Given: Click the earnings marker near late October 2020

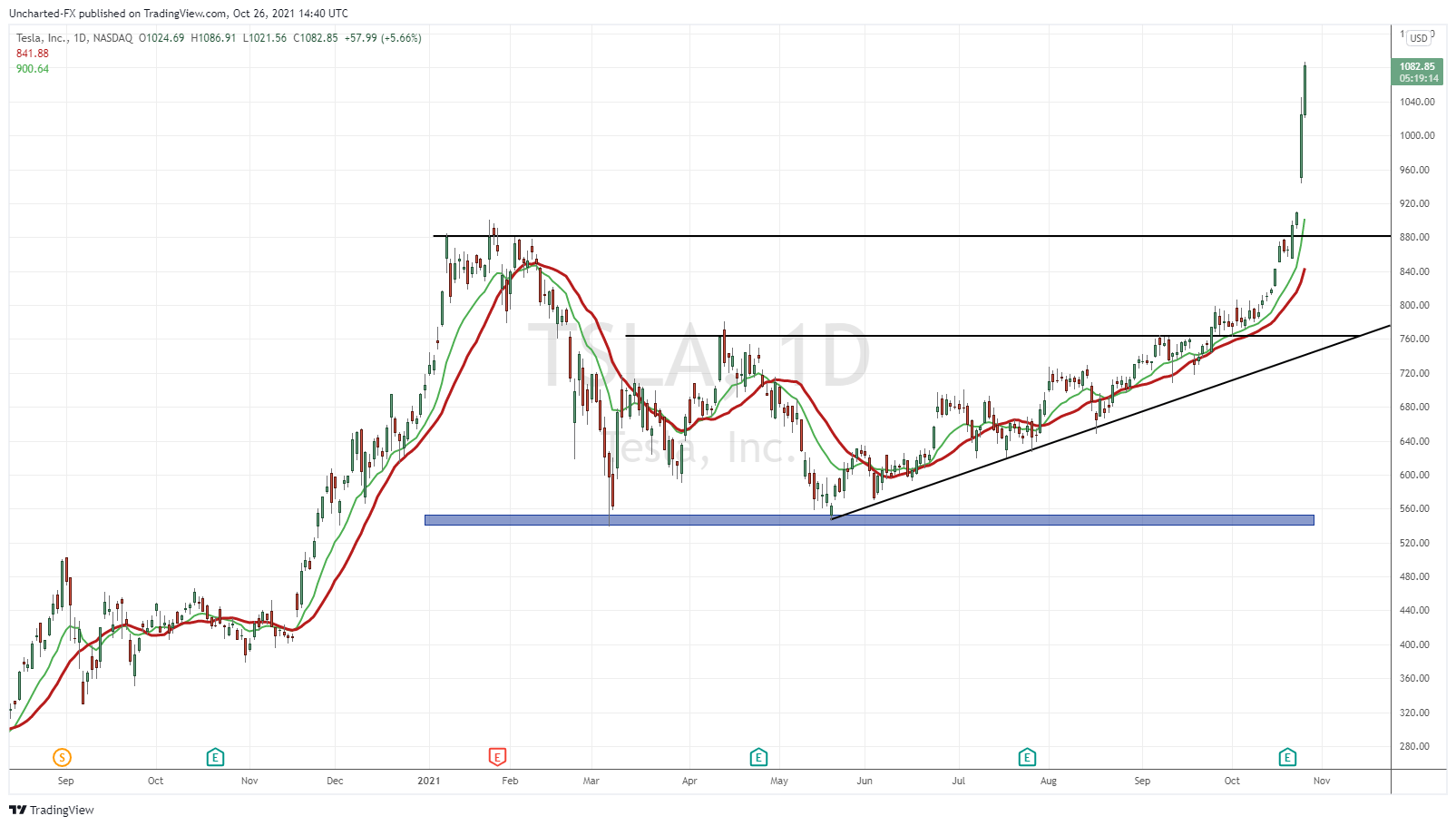Looking at the screenshot, I should tap(215, 757).
